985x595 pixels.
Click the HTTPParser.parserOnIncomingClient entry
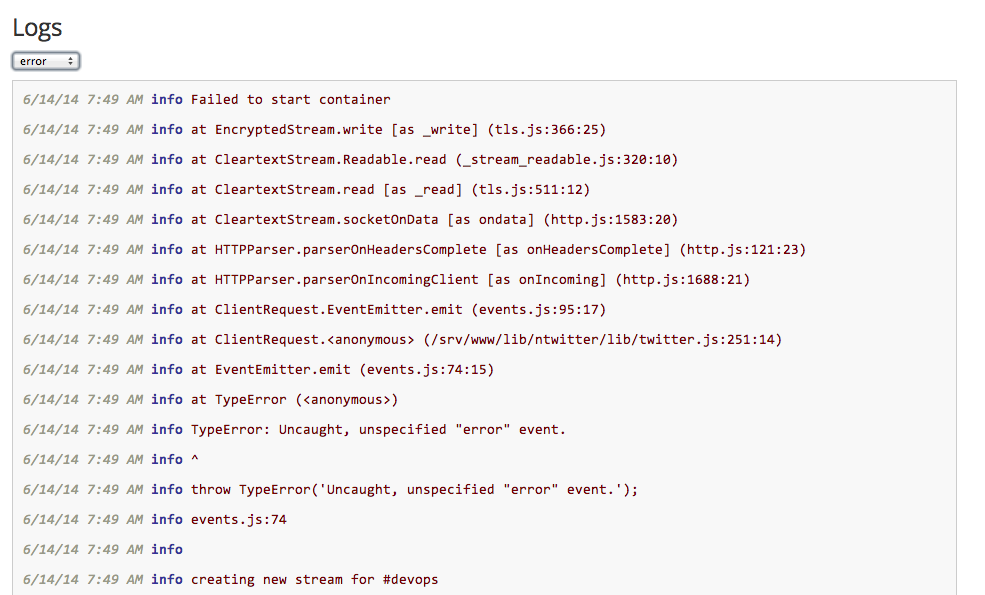pos(480,279)
